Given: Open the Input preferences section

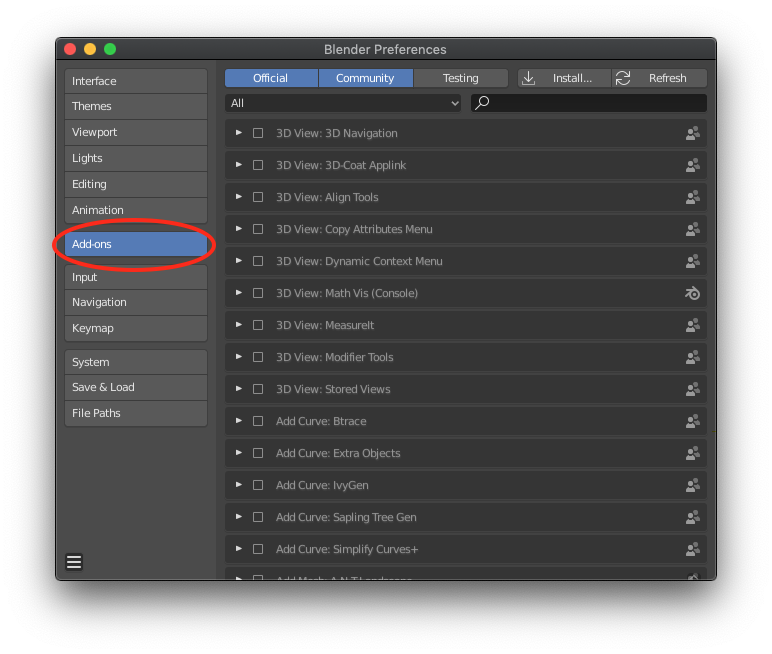Looking at the screenshot, I should (x=136, y=277).
